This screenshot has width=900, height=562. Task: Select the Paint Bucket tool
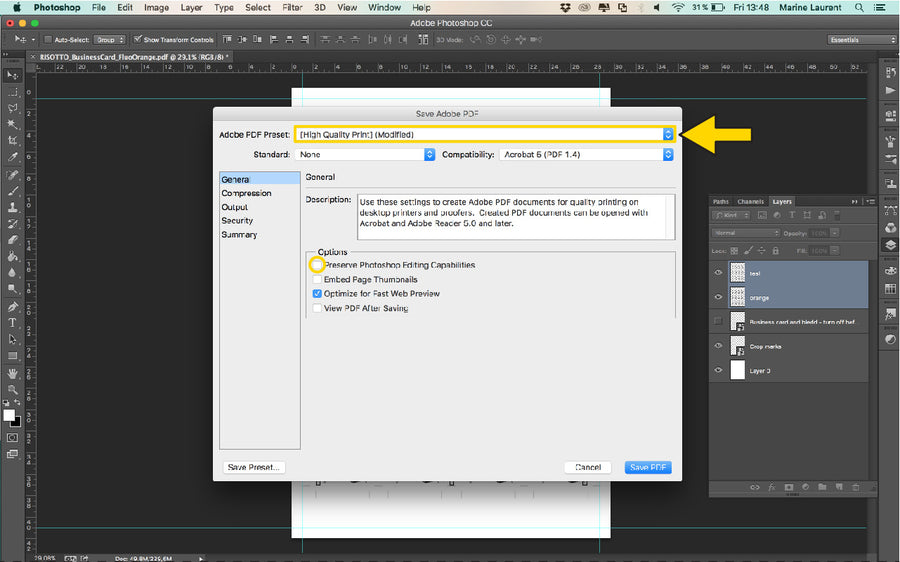pos(12,256)
